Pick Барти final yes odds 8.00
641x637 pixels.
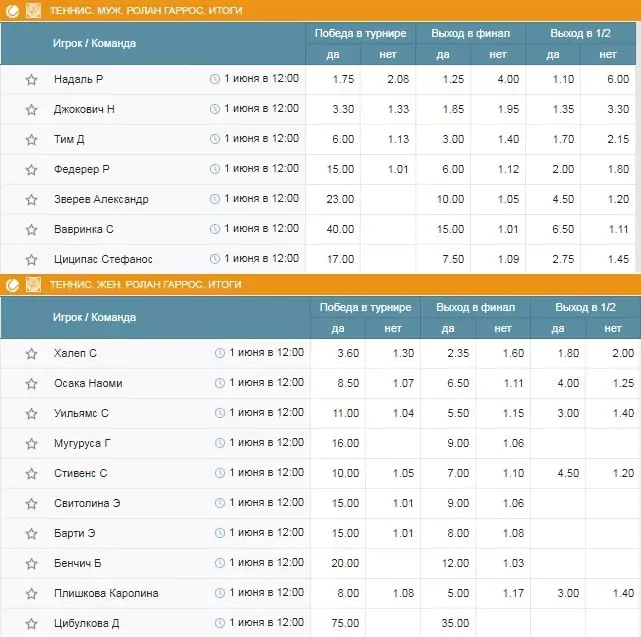[458, 533]
